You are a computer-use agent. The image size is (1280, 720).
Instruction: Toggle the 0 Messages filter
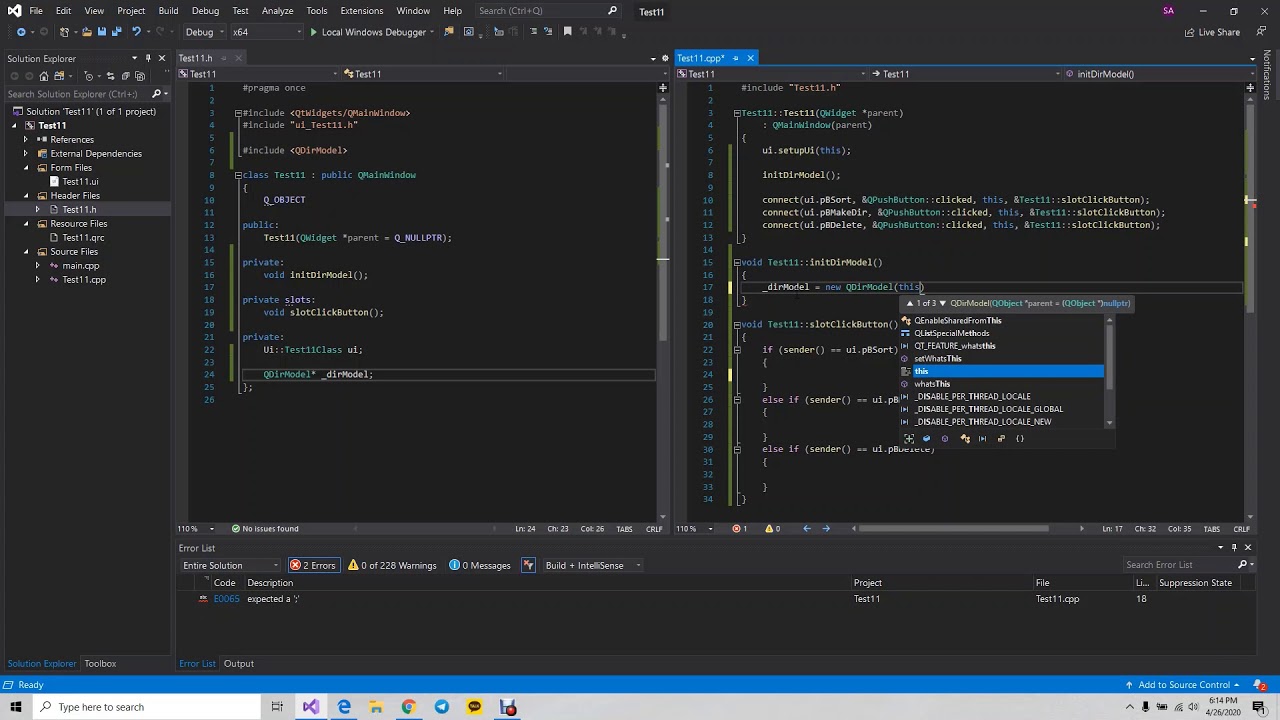pyautogui.click(x=480, y=565)
